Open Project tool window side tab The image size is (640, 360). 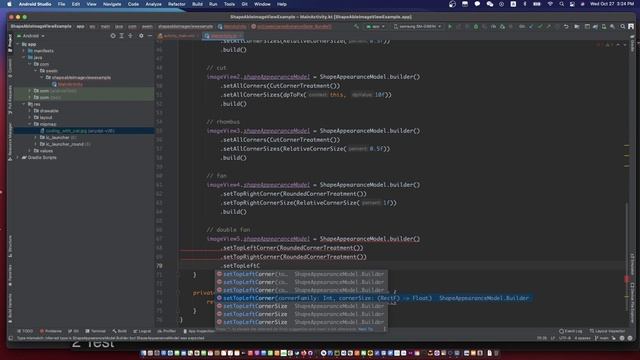tap(10, 43)
